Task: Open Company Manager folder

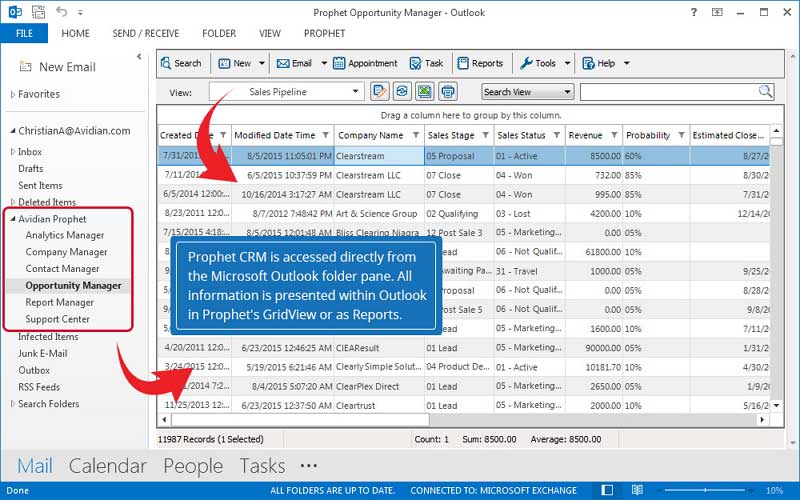Action: pyautogui.click(x=66, y=252)
